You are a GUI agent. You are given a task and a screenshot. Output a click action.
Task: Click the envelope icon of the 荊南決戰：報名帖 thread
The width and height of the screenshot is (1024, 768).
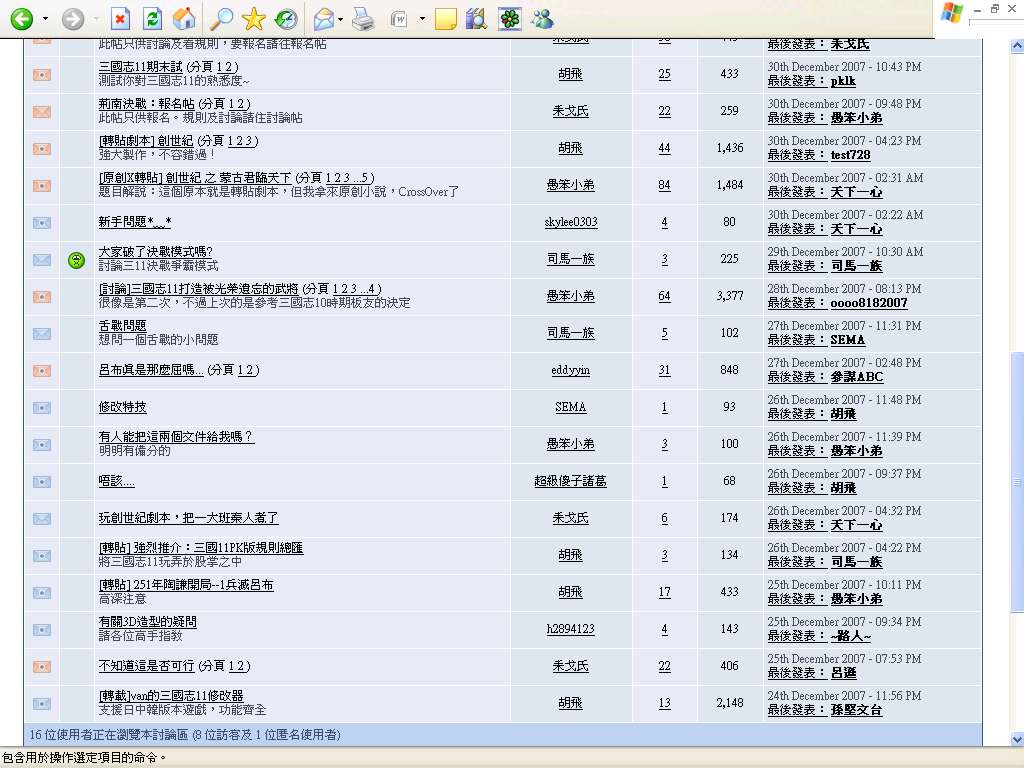[x=42, y=112]
